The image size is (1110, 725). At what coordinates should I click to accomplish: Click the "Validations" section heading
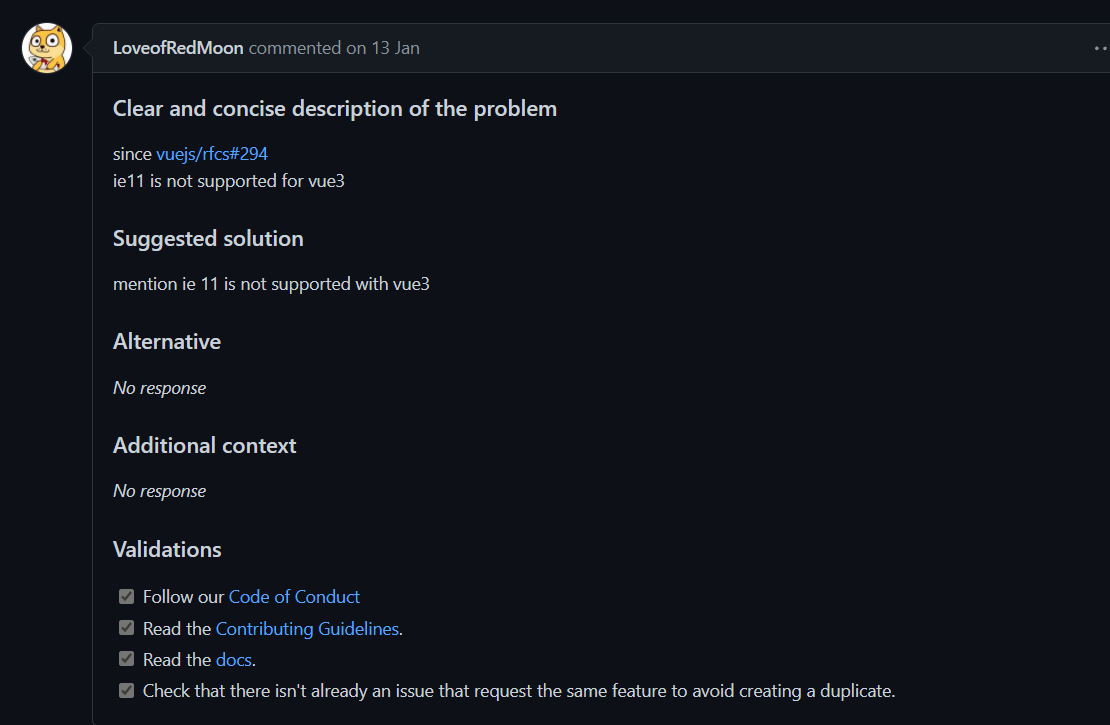tap(167, 549)
